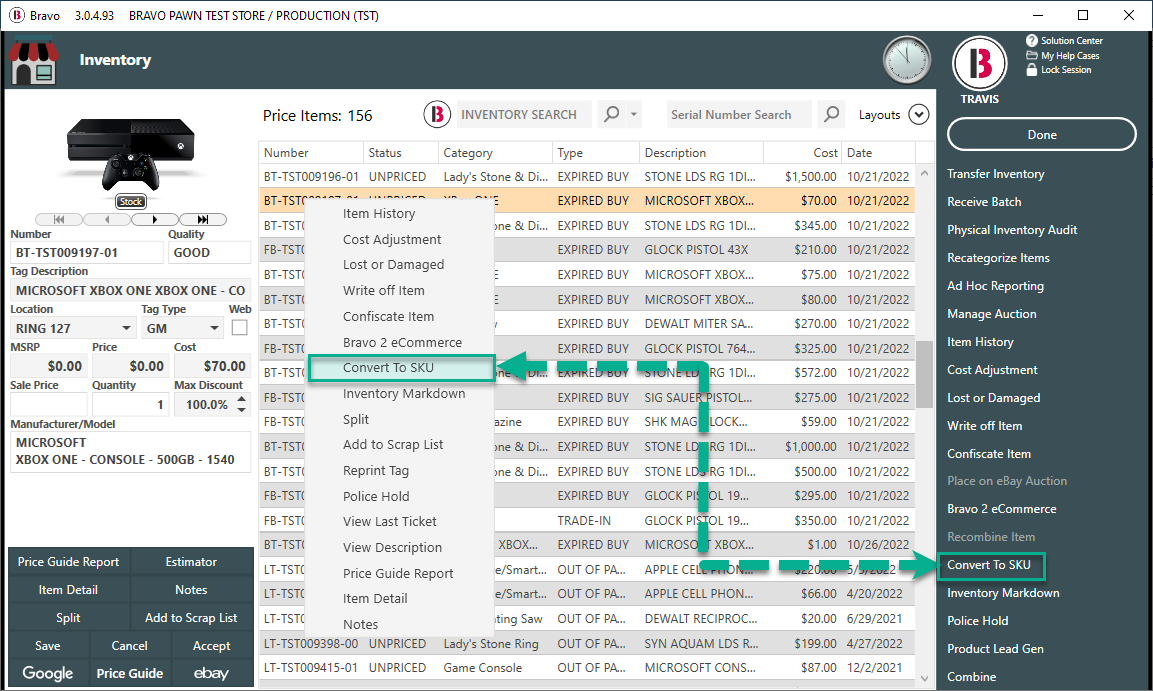1153x691 pixels.
Task: Click Lock Session padlock
Action: click(1032, 70)
